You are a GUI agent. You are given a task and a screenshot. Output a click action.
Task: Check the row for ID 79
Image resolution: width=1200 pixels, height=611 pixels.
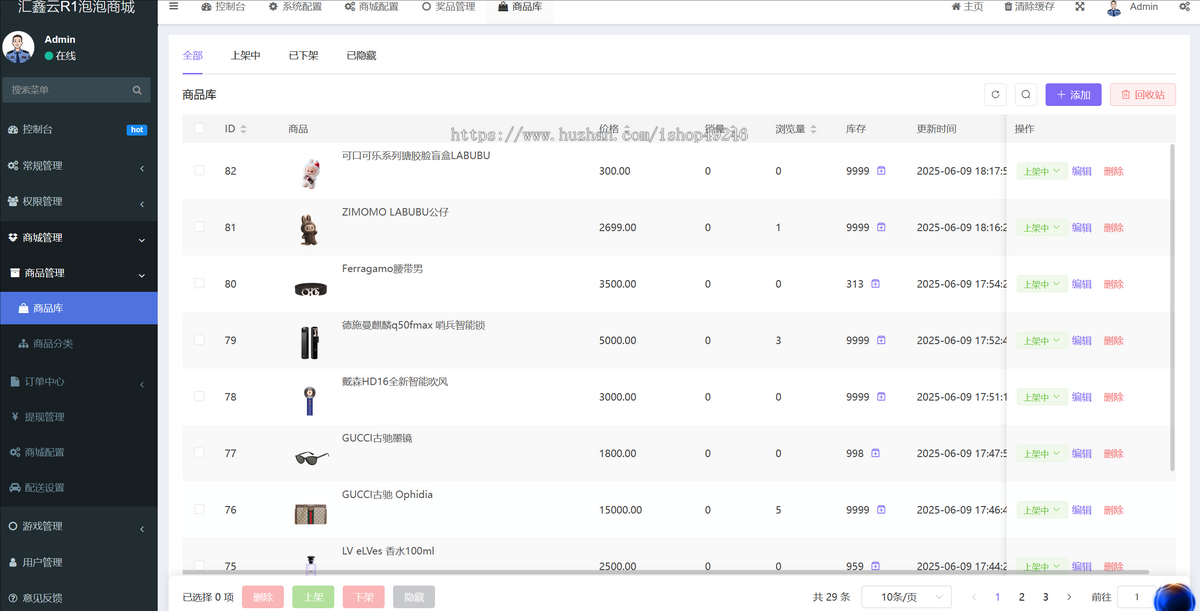click(199, 340)
